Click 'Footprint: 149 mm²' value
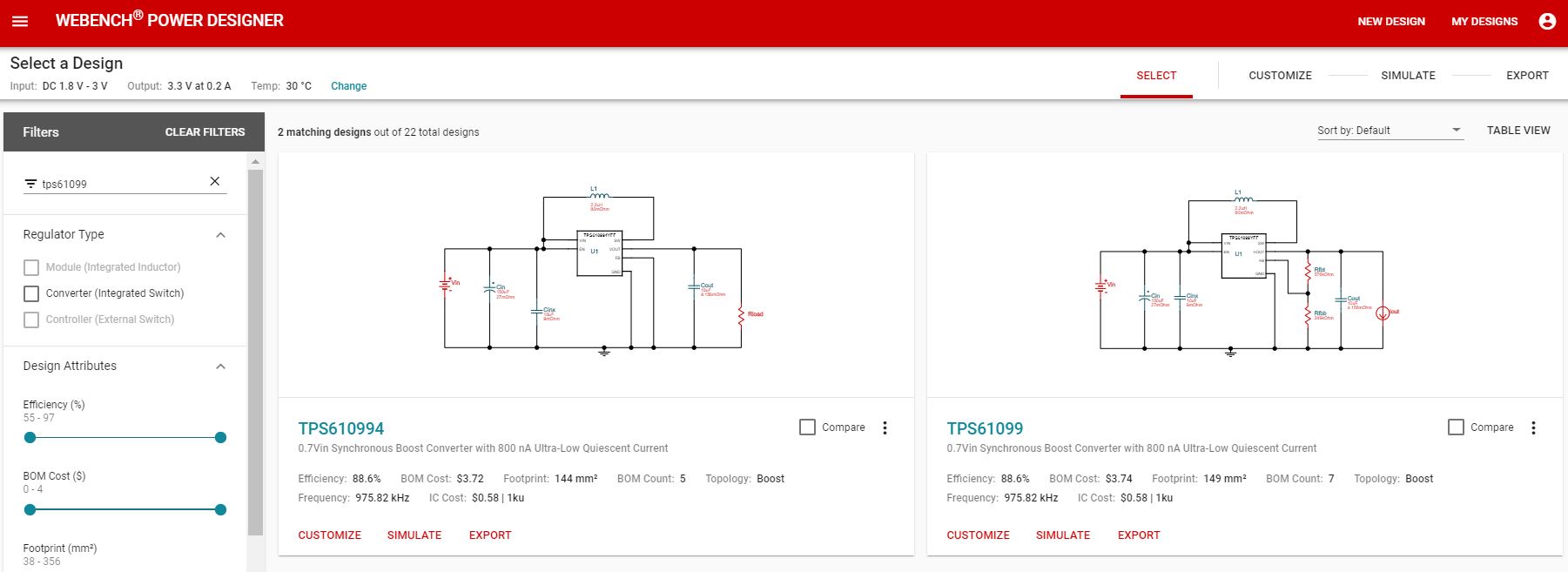Image resolution: width=1568 pixels, height=572 pixels. tap(1199, 479)
